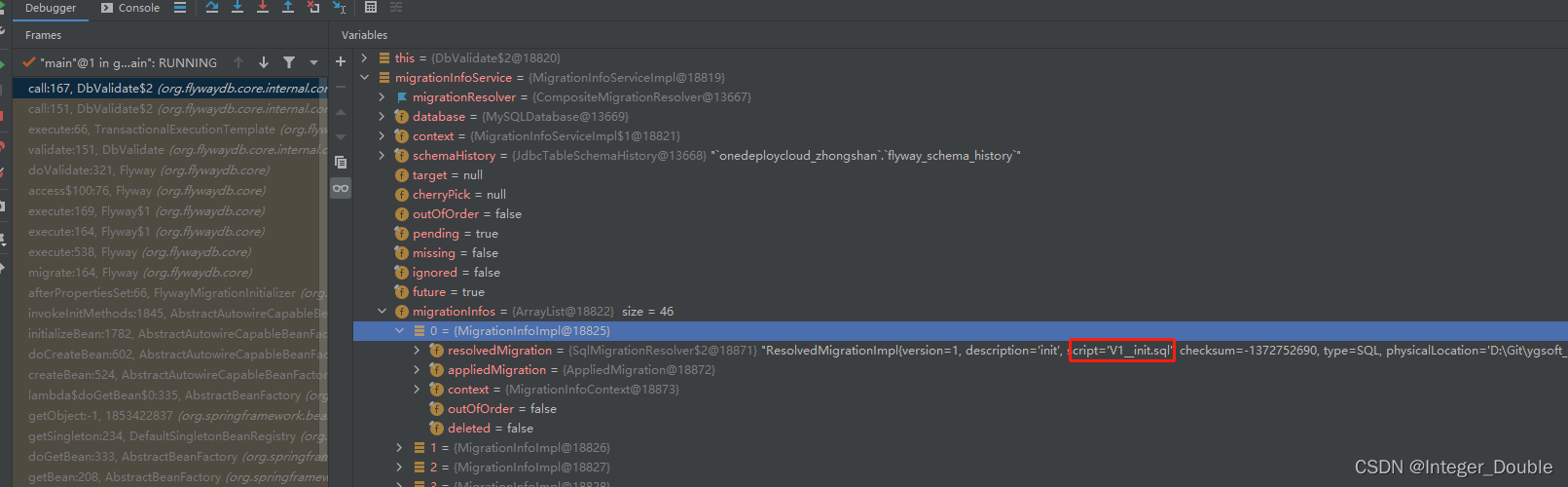Click the Run to Cursor icon
The width and height of the screenshot is (1568, 487).
(339, 8)
